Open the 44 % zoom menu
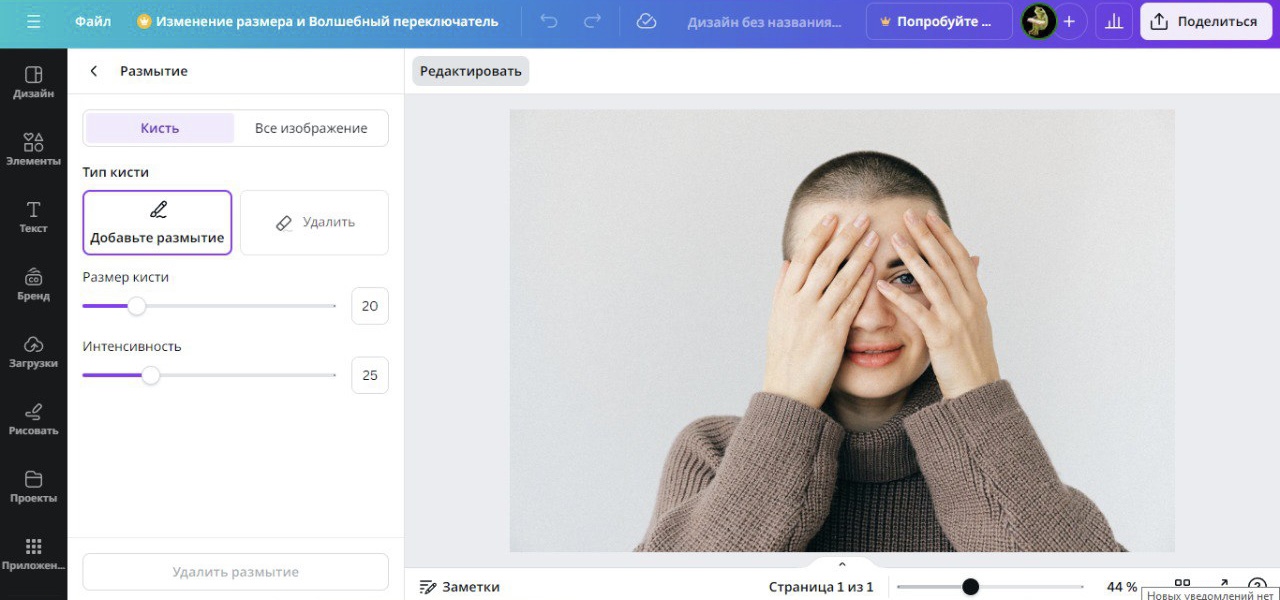 pyautogui.click(x=1122, y=587)
